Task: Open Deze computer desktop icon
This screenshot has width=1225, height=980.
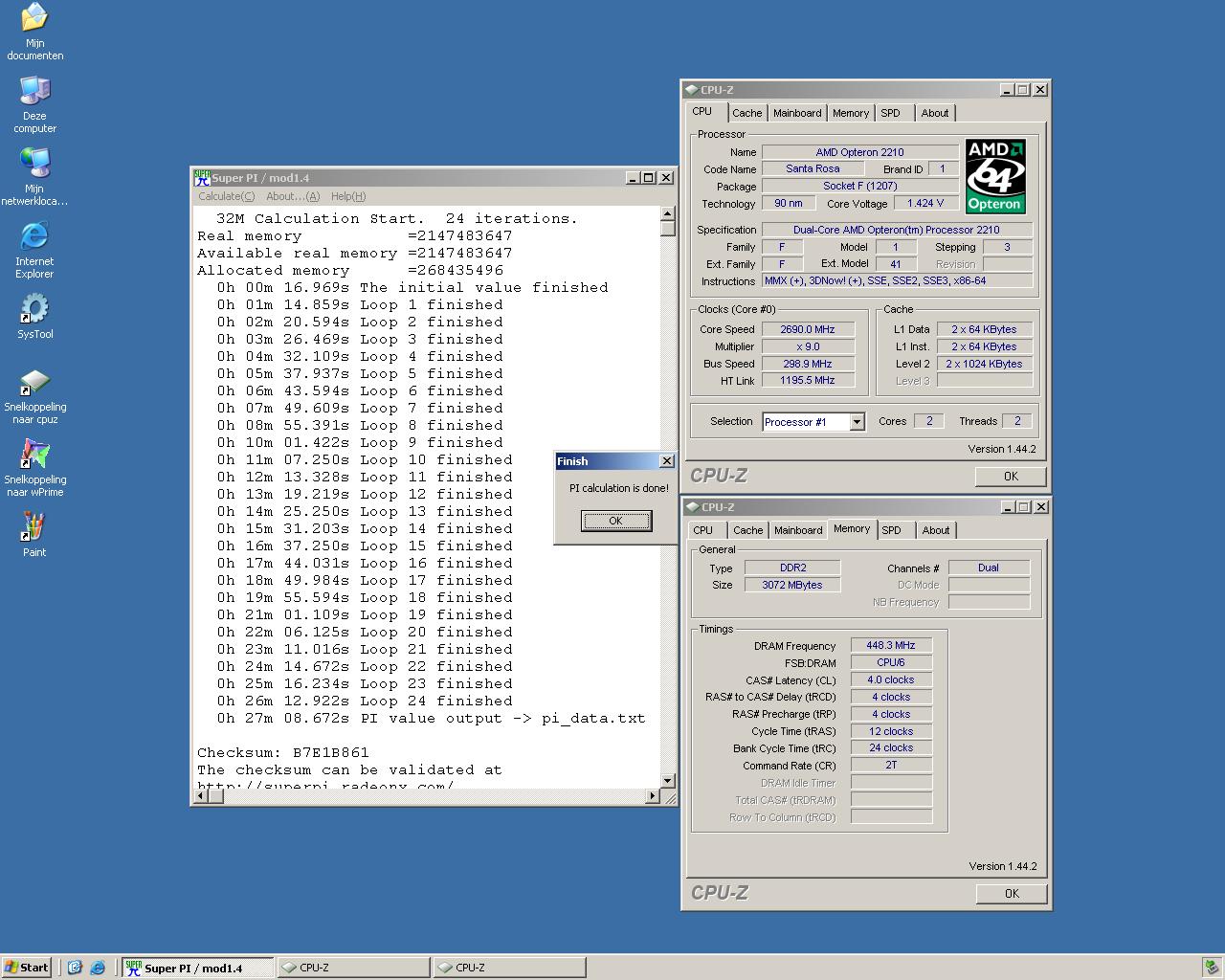Action: pos(34,104)
